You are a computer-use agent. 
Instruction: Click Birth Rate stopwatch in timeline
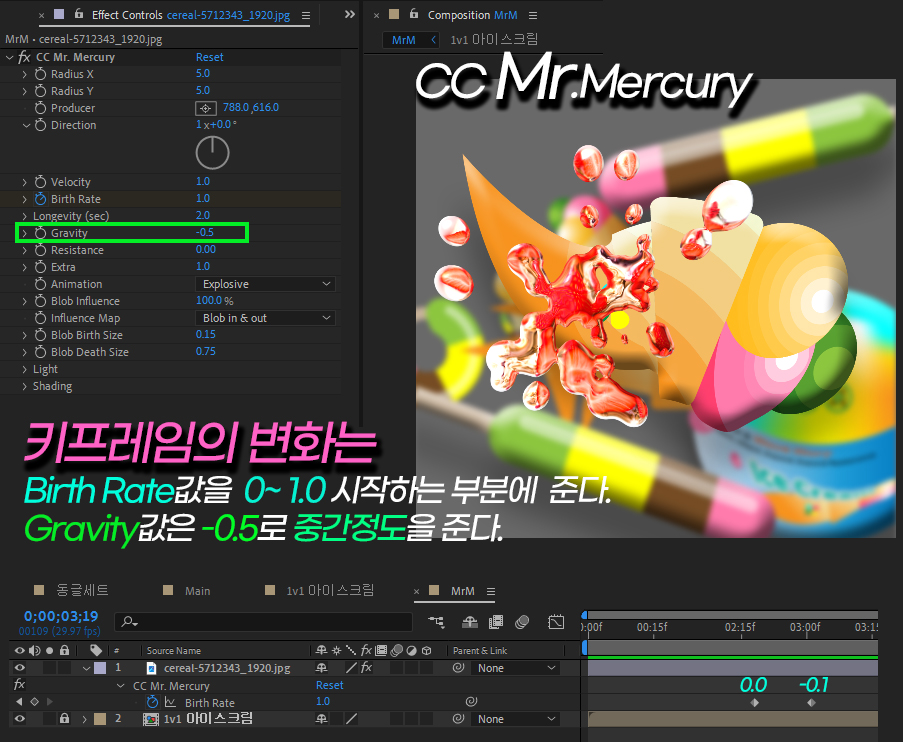click(x=152, y=702)
